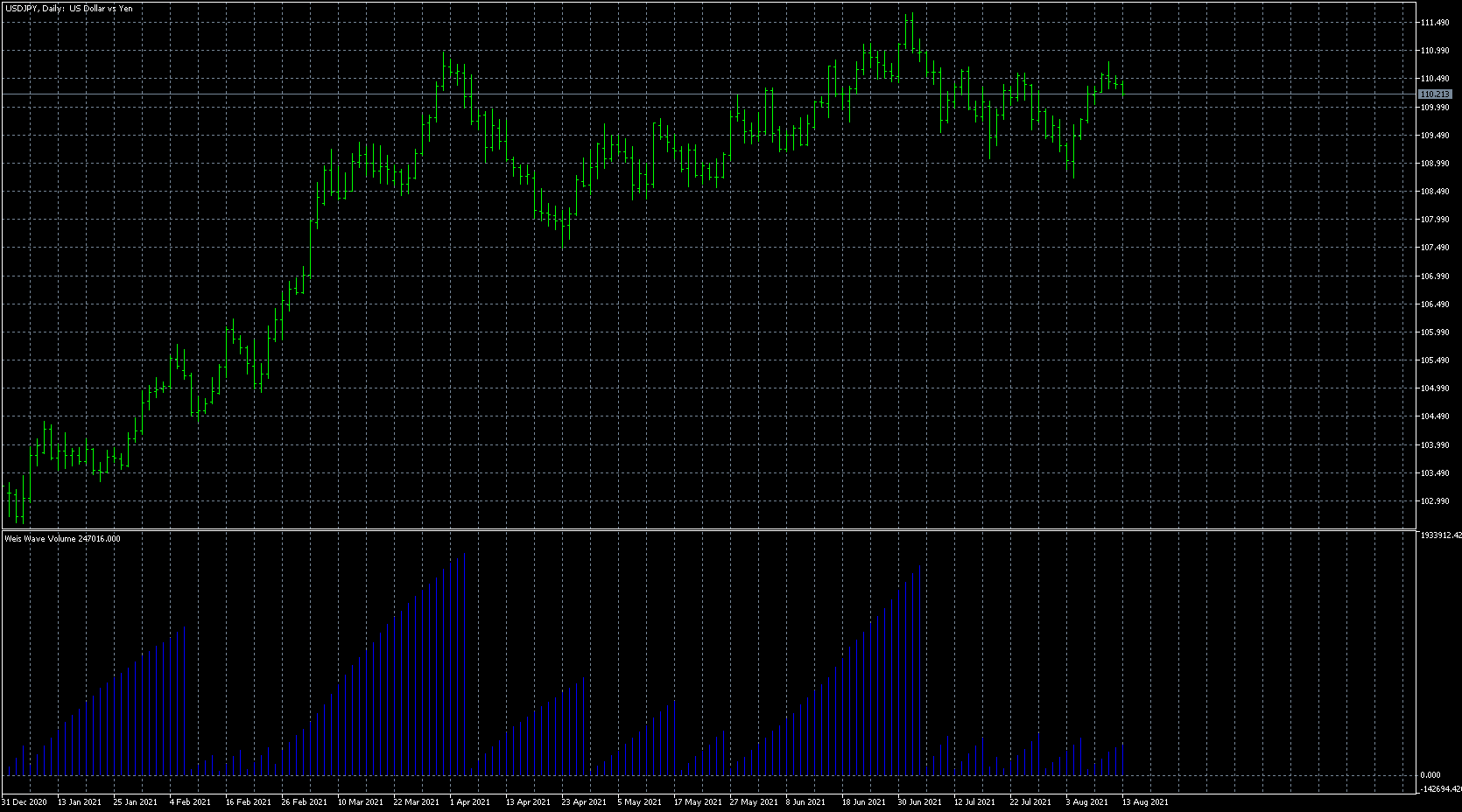Click the 107.990 price axis label

point(1434,220)
